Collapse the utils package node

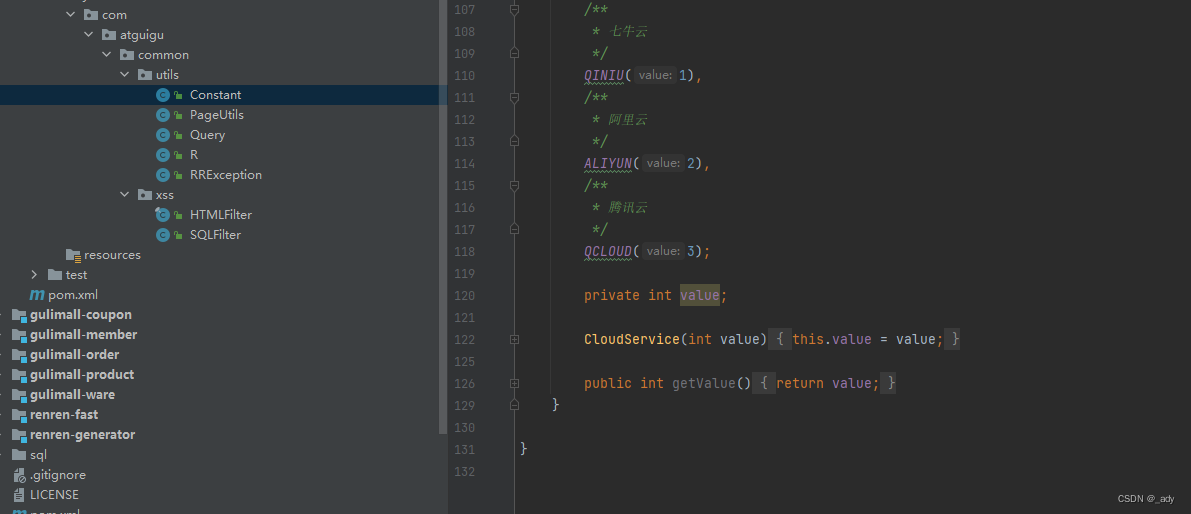point(125,74)
